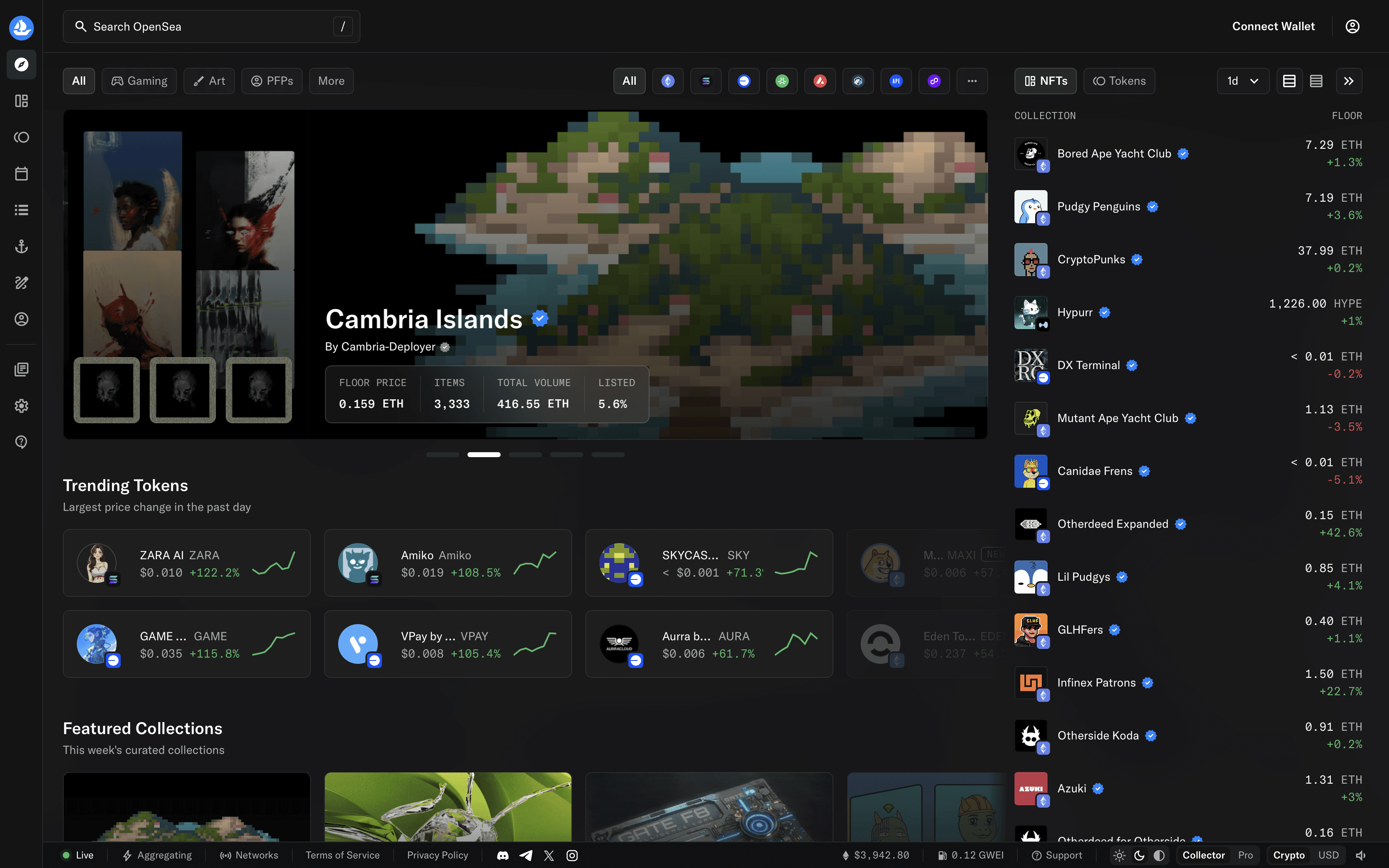The height and width of the screenshot is (868, 1389).
Task: Open Networks status in footer
Action: 249,855
